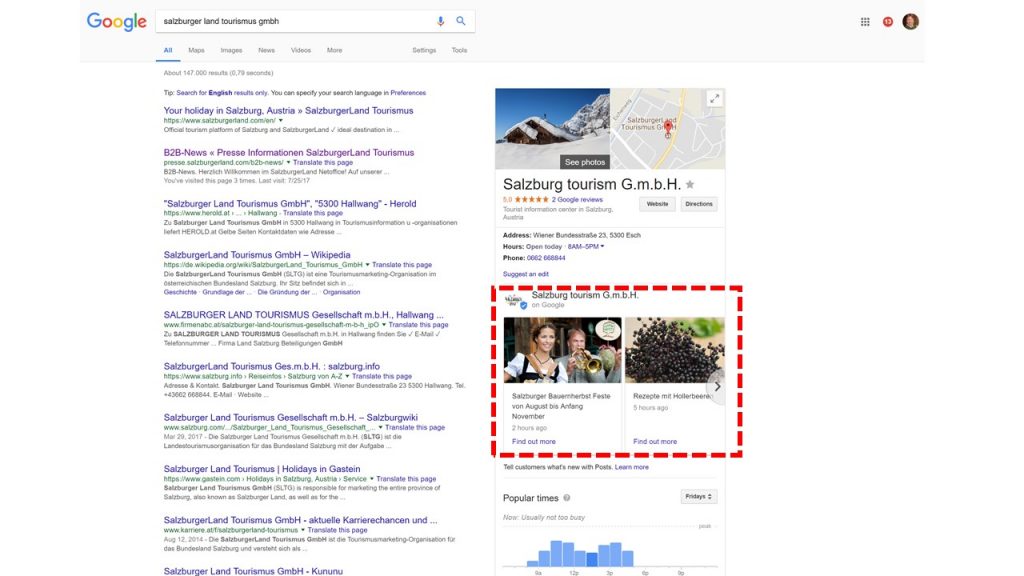Open Find out more under Bauernherbst post
1024x576 pixels.
pyautogui.click(x=534, y=441)
